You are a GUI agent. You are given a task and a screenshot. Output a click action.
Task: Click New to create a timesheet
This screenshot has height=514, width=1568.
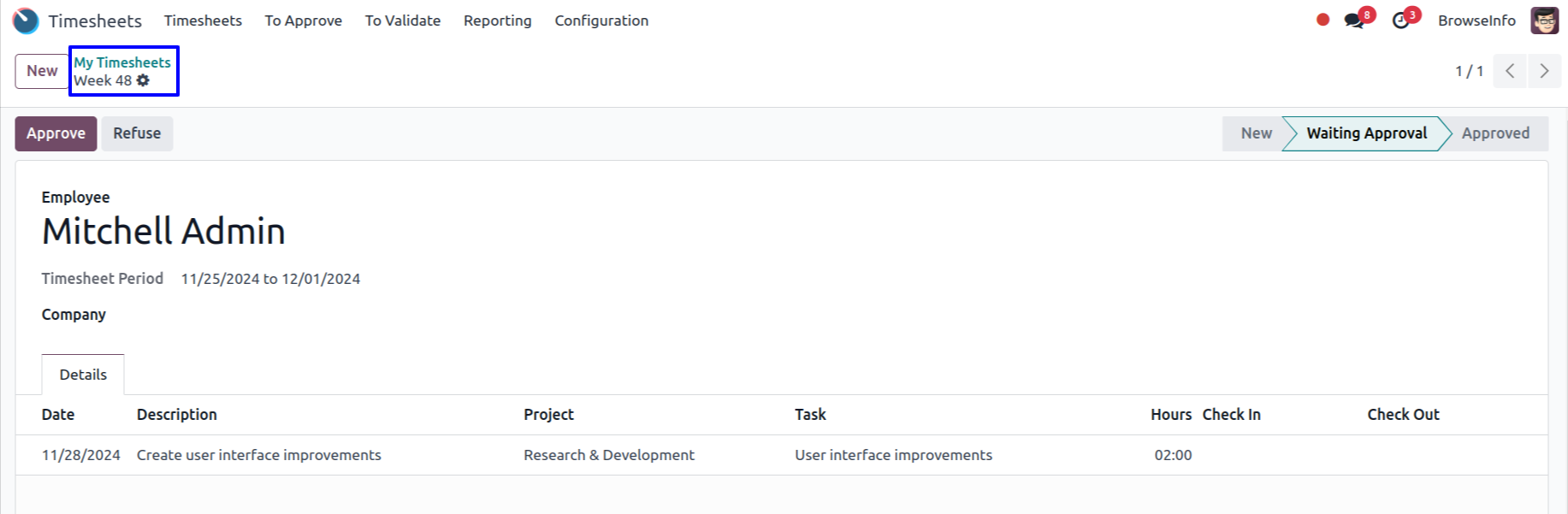[42, 71]
